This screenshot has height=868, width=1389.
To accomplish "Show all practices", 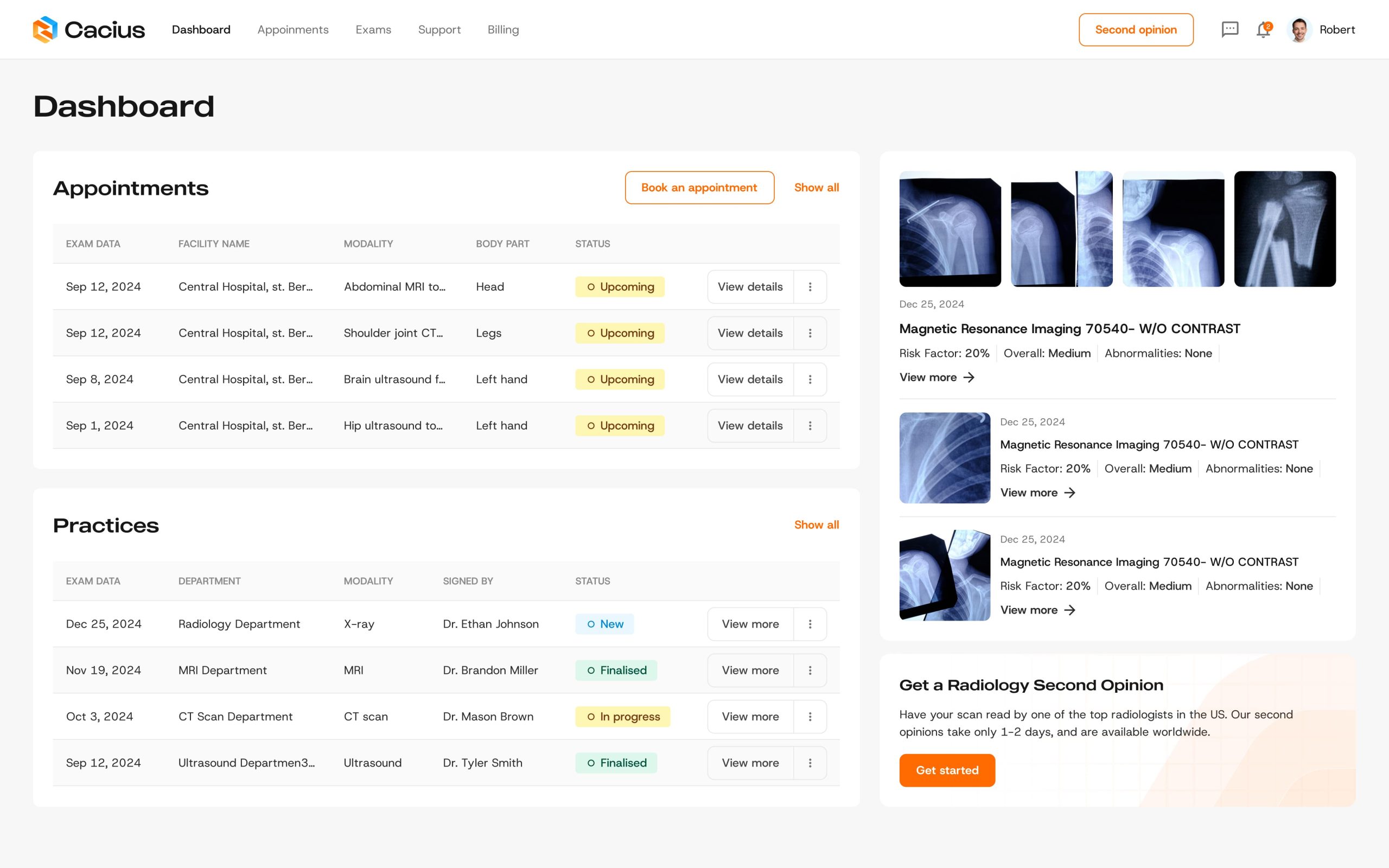I will [816, 525].
